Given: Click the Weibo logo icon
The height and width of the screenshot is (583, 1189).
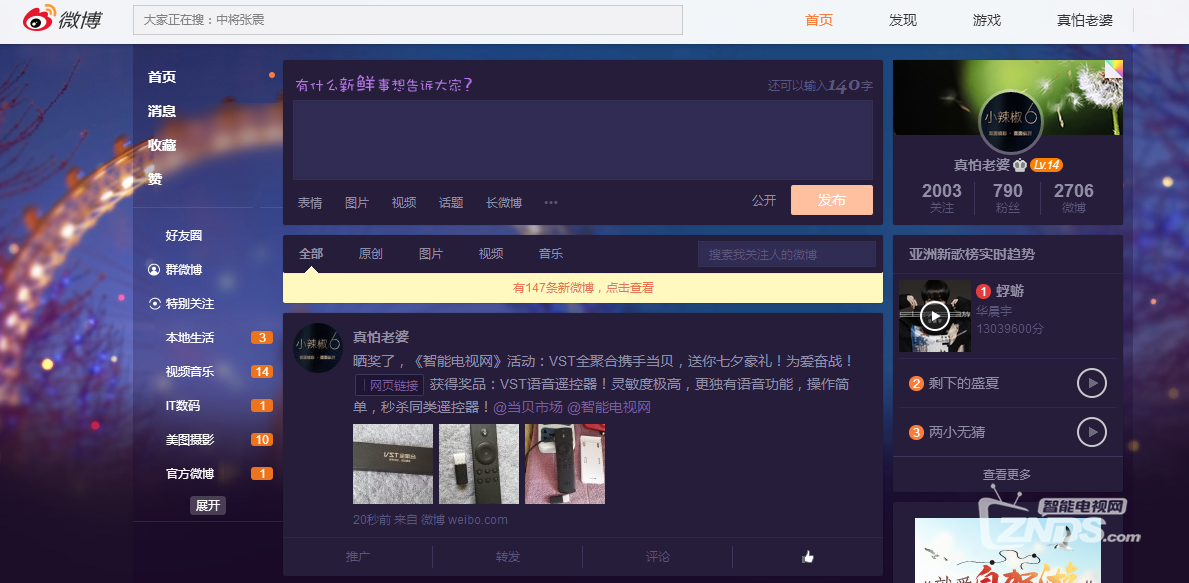Looking at the screenshot, I should [x=40, y=19].
